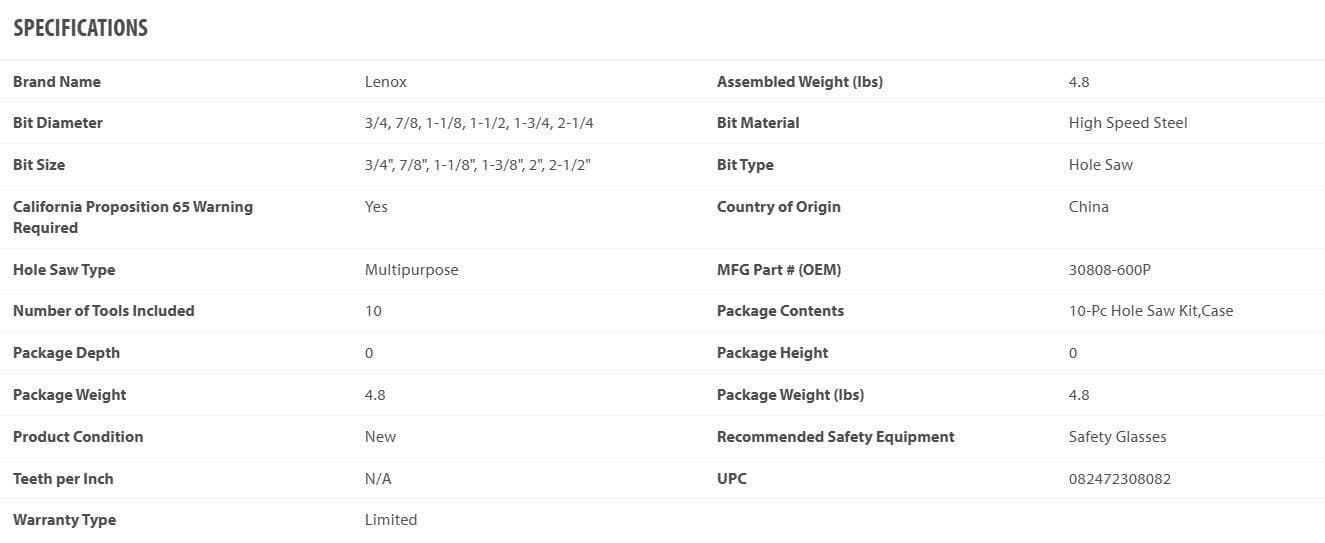This screenshot has height=543, width=1325.
Task: Click the Assembled Weight (lbs) label
Action: pos(800,82)
